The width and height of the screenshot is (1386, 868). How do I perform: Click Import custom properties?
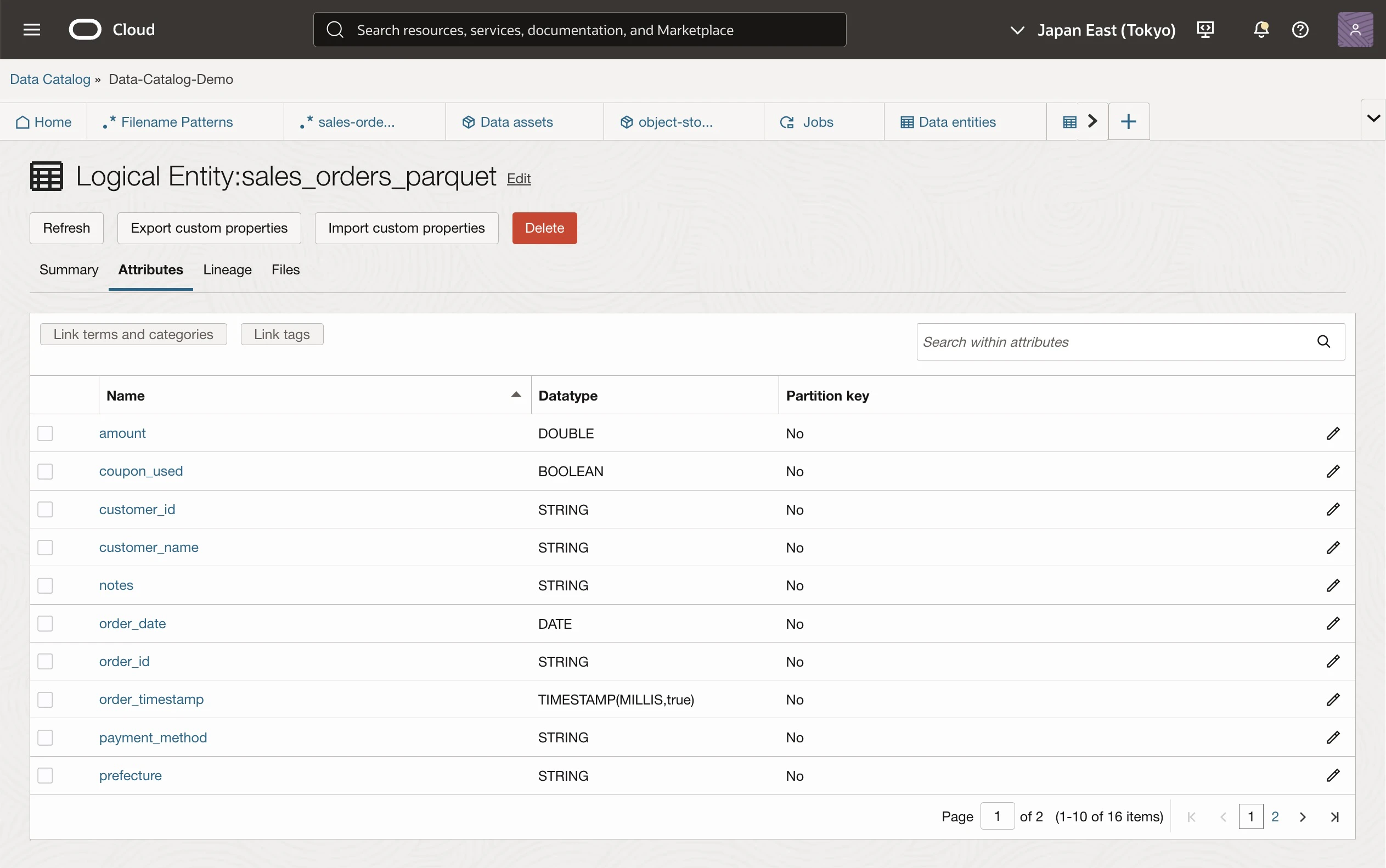(x=407, y=228)
